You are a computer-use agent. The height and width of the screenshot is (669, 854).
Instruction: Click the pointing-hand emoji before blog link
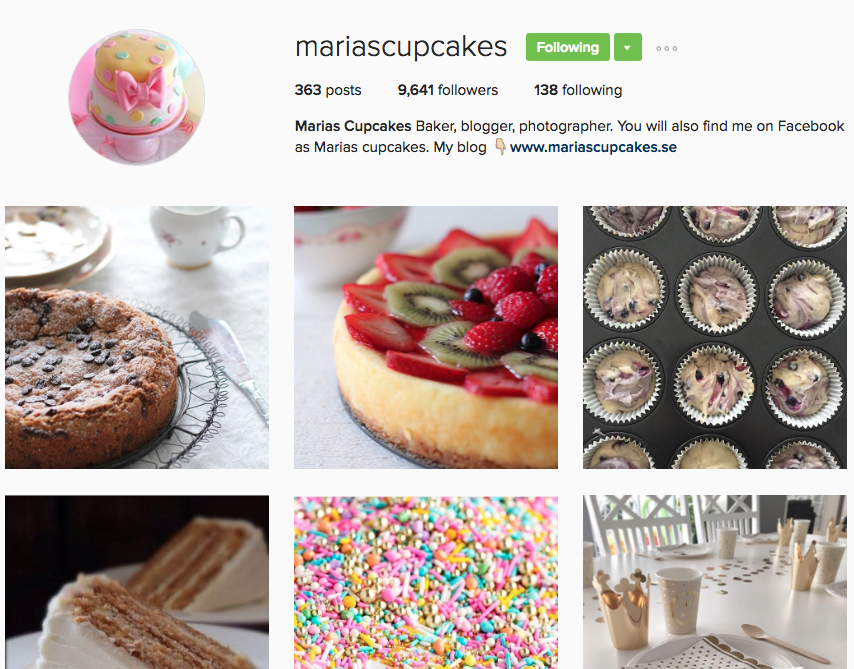pos(500,147)
